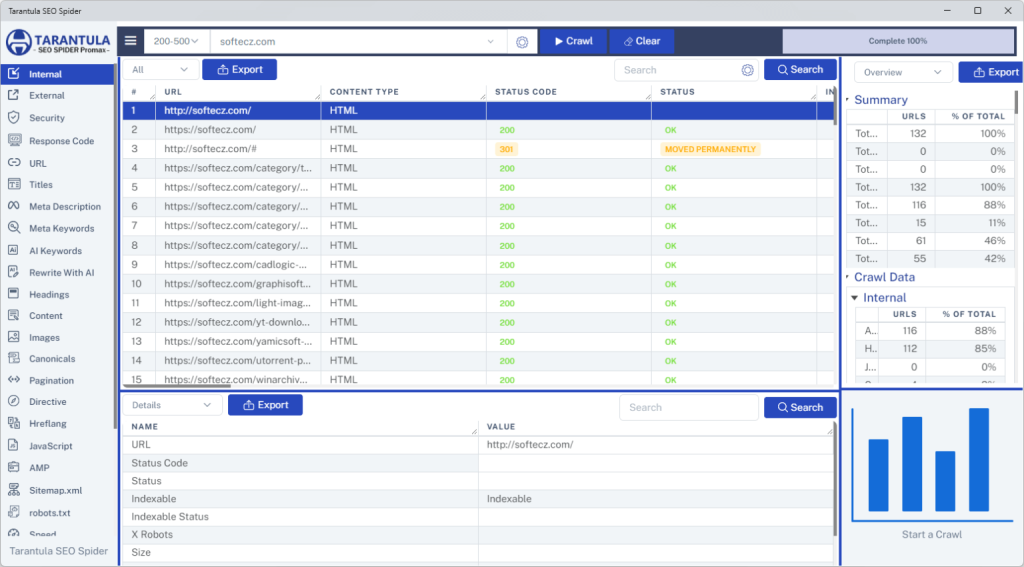Image resolution: width=1024 pixels, height=567 pixels.
Task: Click the URL table horizontal scrollbar
Action: (177, 386)
